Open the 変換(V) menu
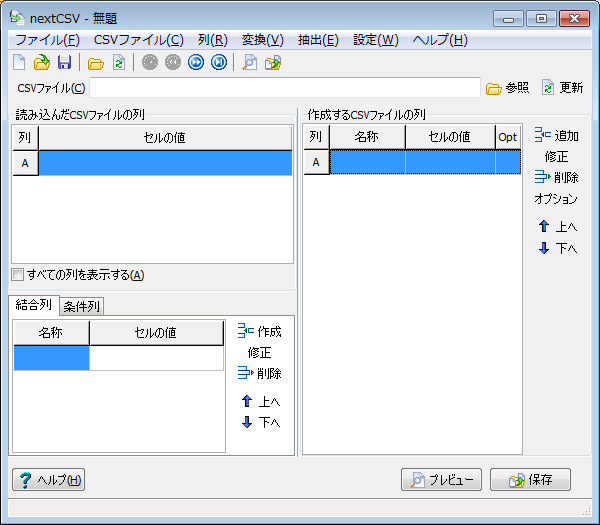600x525 pixels. (262, 40)
